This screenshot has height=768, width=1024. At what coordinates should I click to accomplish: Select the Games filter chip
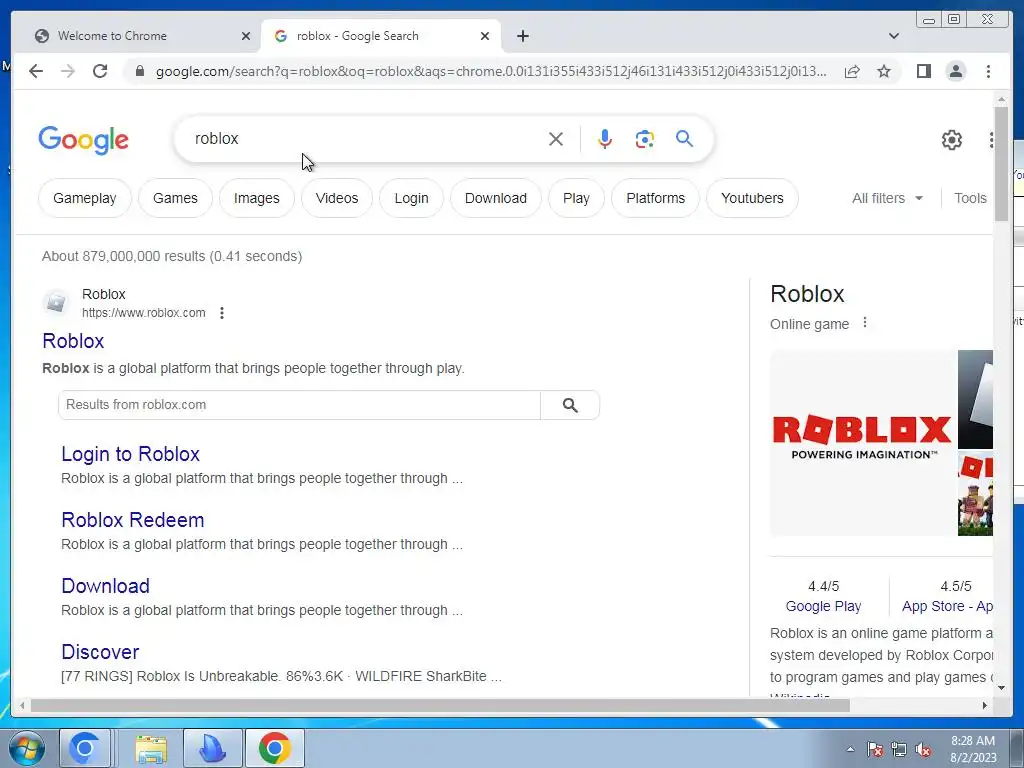[x=175, y=198]
